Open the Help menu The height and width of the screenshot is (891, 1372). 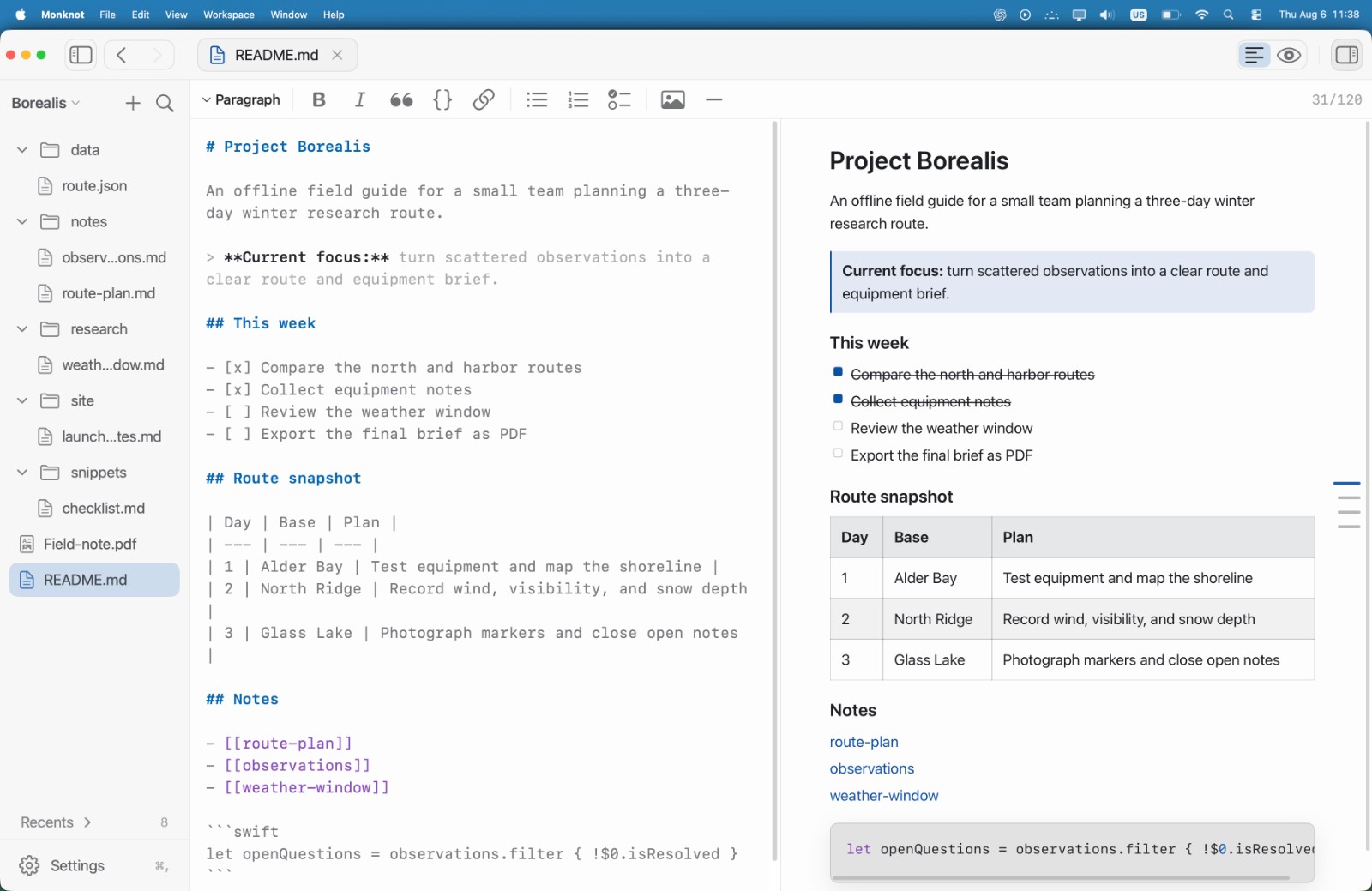tap(334, 15)
